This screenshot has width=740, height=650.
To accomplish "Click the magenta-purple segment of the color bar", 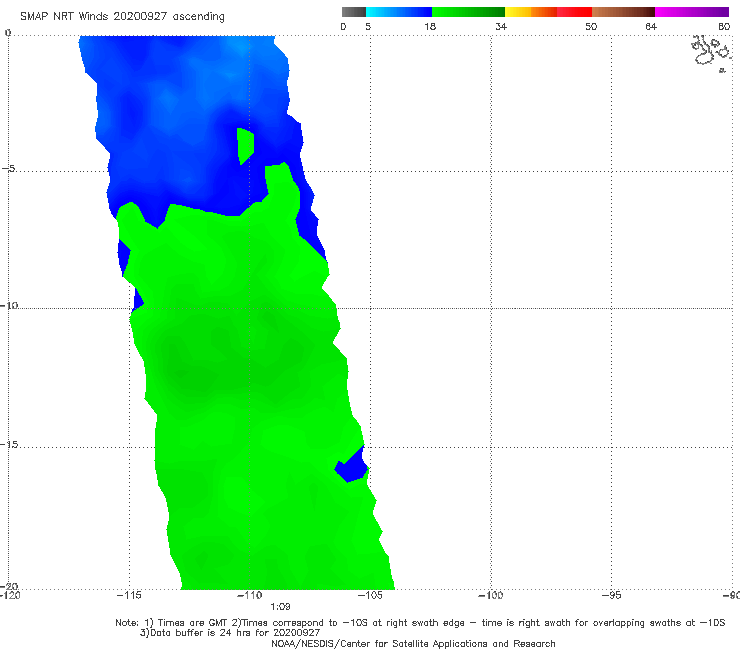I will pos(692,12).
